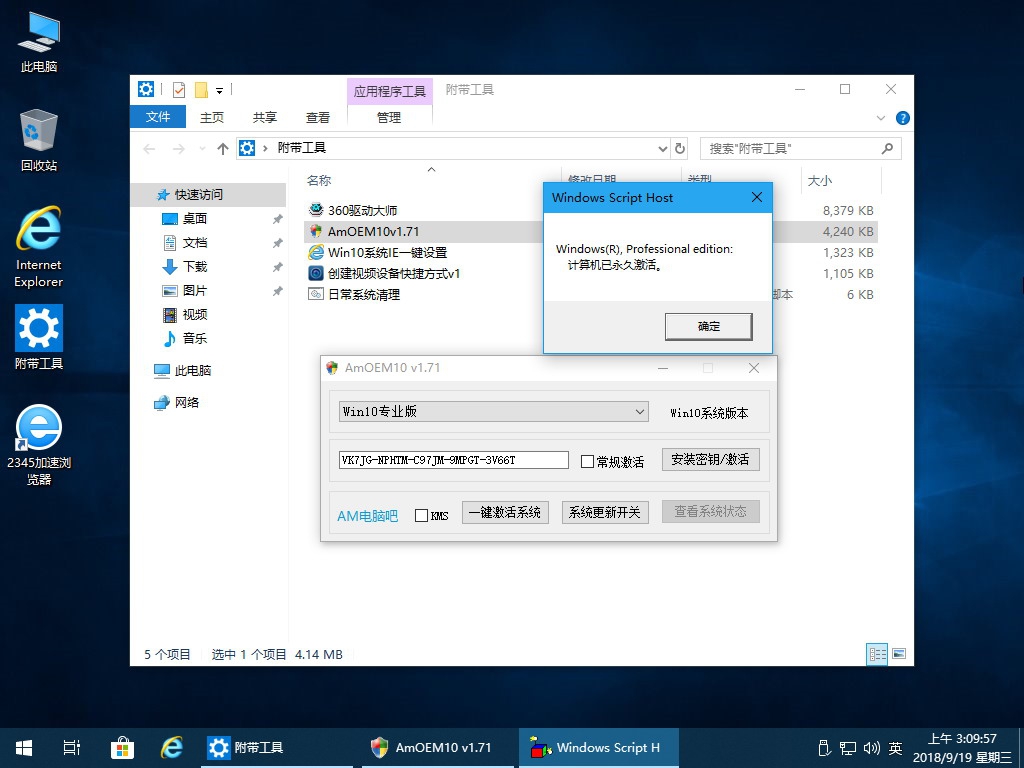Image resolution: width=1024 pixels, height=768 pixels.
Task: Expand the Explorer ribbon chevron
Action: point(880,118)
